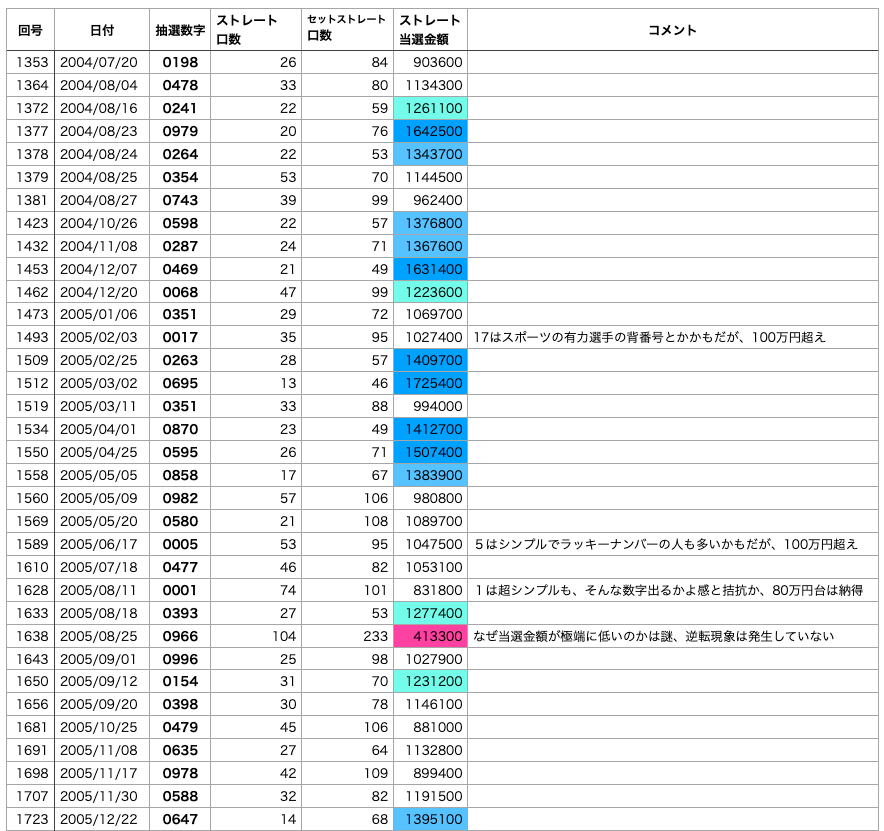Click prize amount 831800

tap(430, 590)
